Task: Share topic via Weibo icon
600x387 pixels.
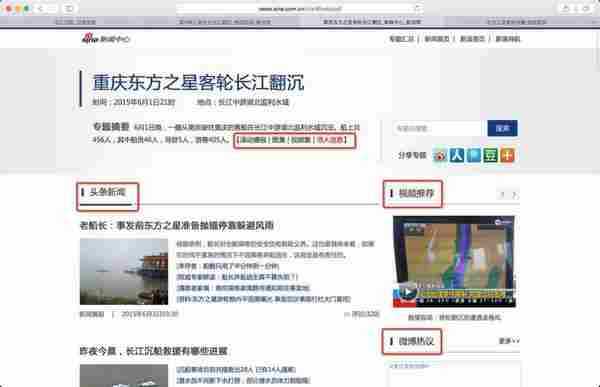Action: [440, 155]
